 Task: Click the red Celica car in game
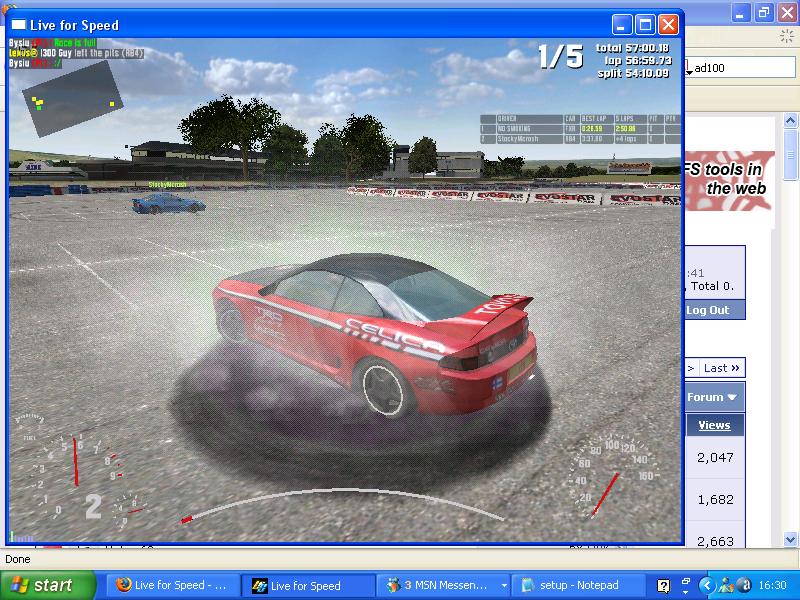376,336
